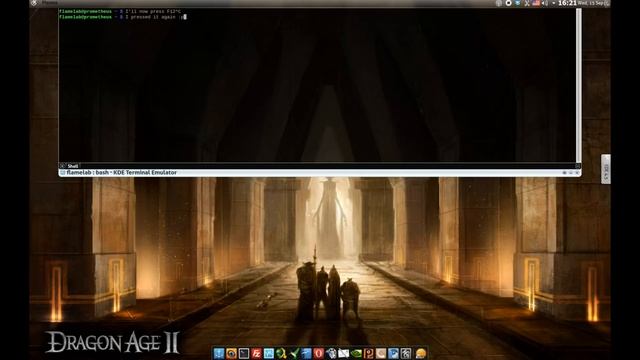Launch the beige swirl icon in the dock

[x=381, y=353]
